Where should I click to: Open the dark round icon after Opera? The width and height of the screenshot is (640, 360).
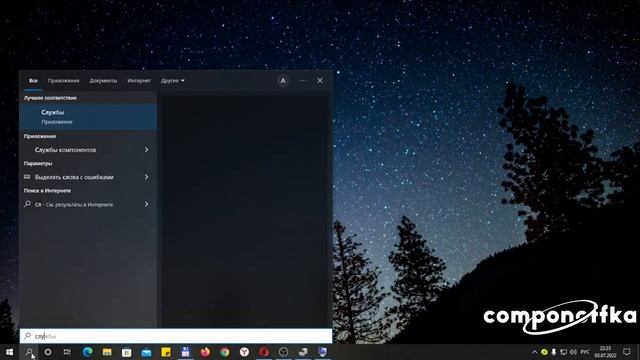pyautogui.click(x=283, y=352)
